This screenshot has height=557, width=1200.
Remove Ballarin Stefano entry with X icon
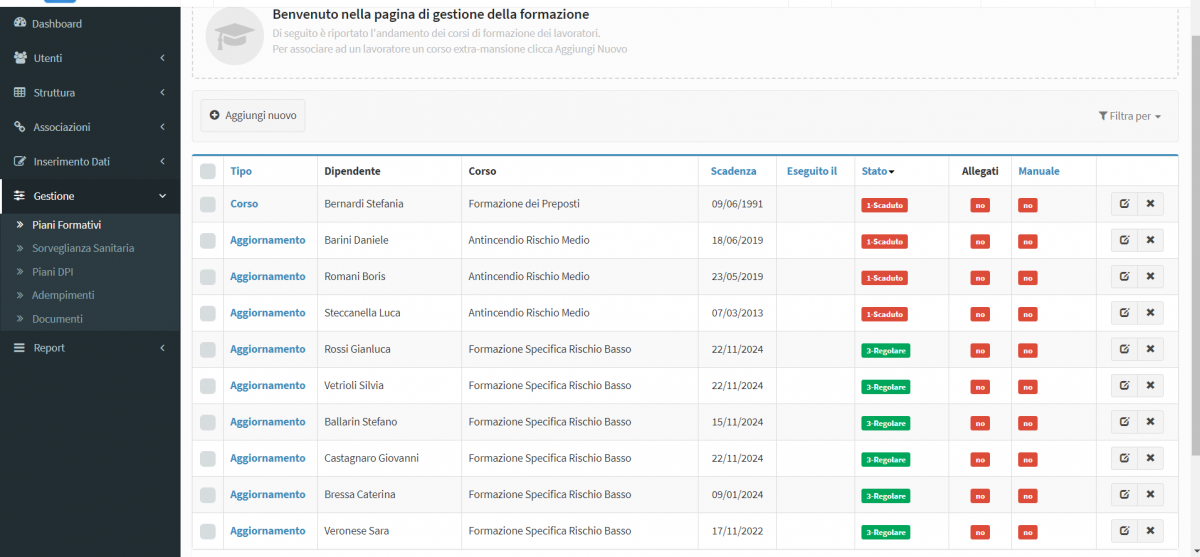tap(1150, 422)
